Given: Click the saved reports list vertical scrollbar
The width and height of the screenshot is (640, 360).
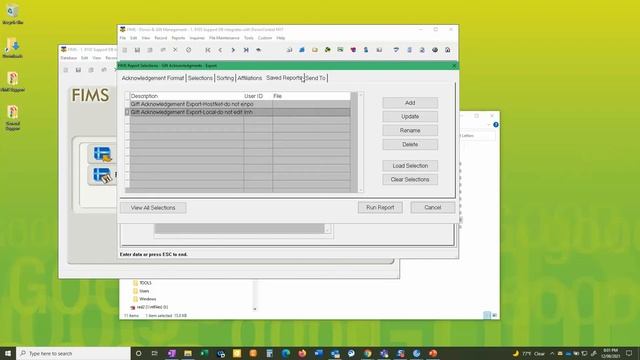Looking at the screenshot, I should [360, 142].
